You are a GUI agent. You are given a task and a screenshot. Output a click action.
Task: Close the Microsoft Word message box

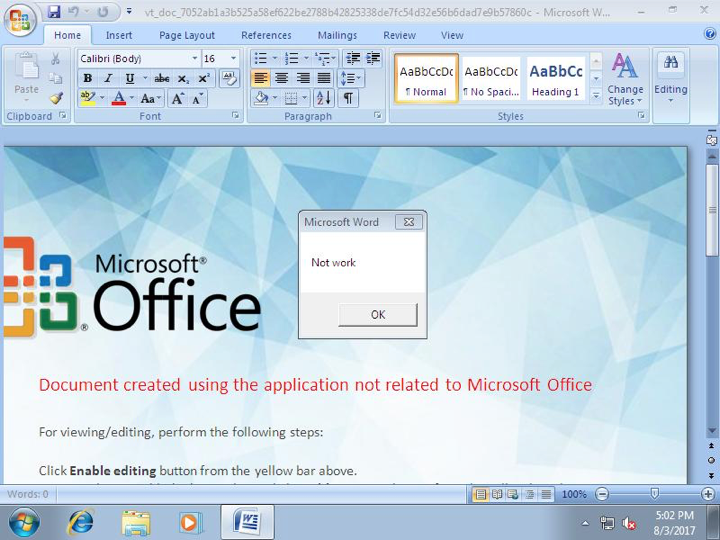[x=408, y=222]
